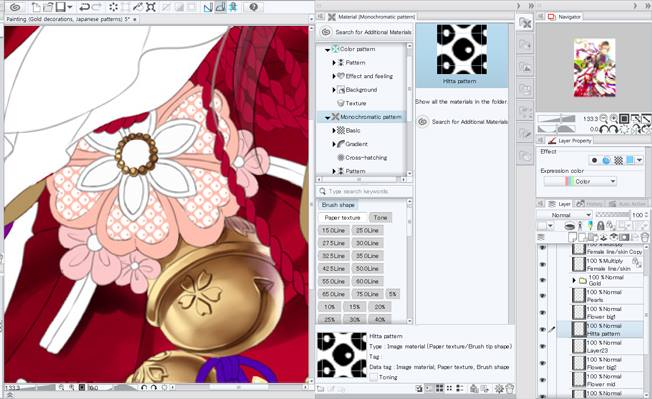
Task: Toggle the Snap to Ruler icon
Action: point(208,7)
